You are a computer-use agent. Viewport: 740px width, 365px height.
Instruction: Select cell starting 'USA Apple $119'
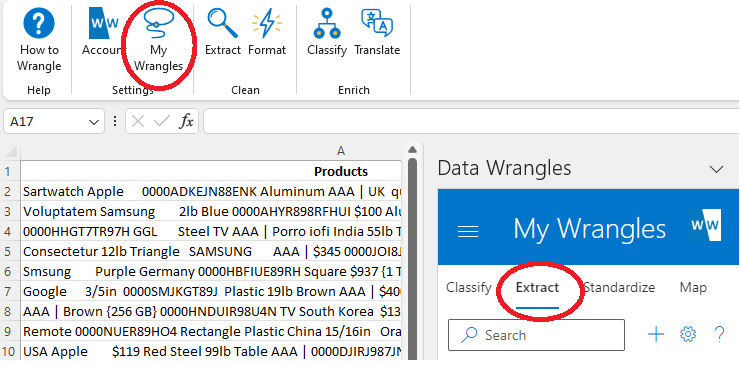(x=211, y=352)
